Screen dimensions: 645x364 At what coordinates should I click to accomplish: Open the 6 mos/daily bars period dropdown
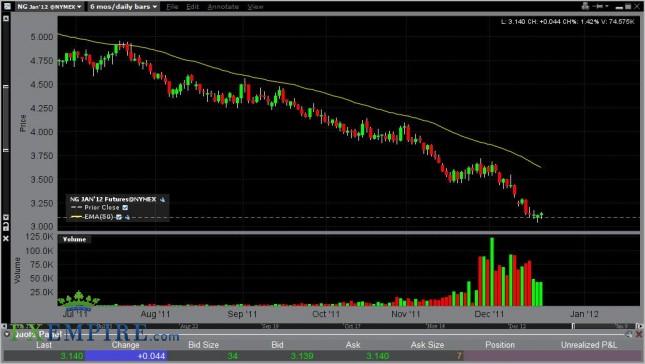coord(123,7)
